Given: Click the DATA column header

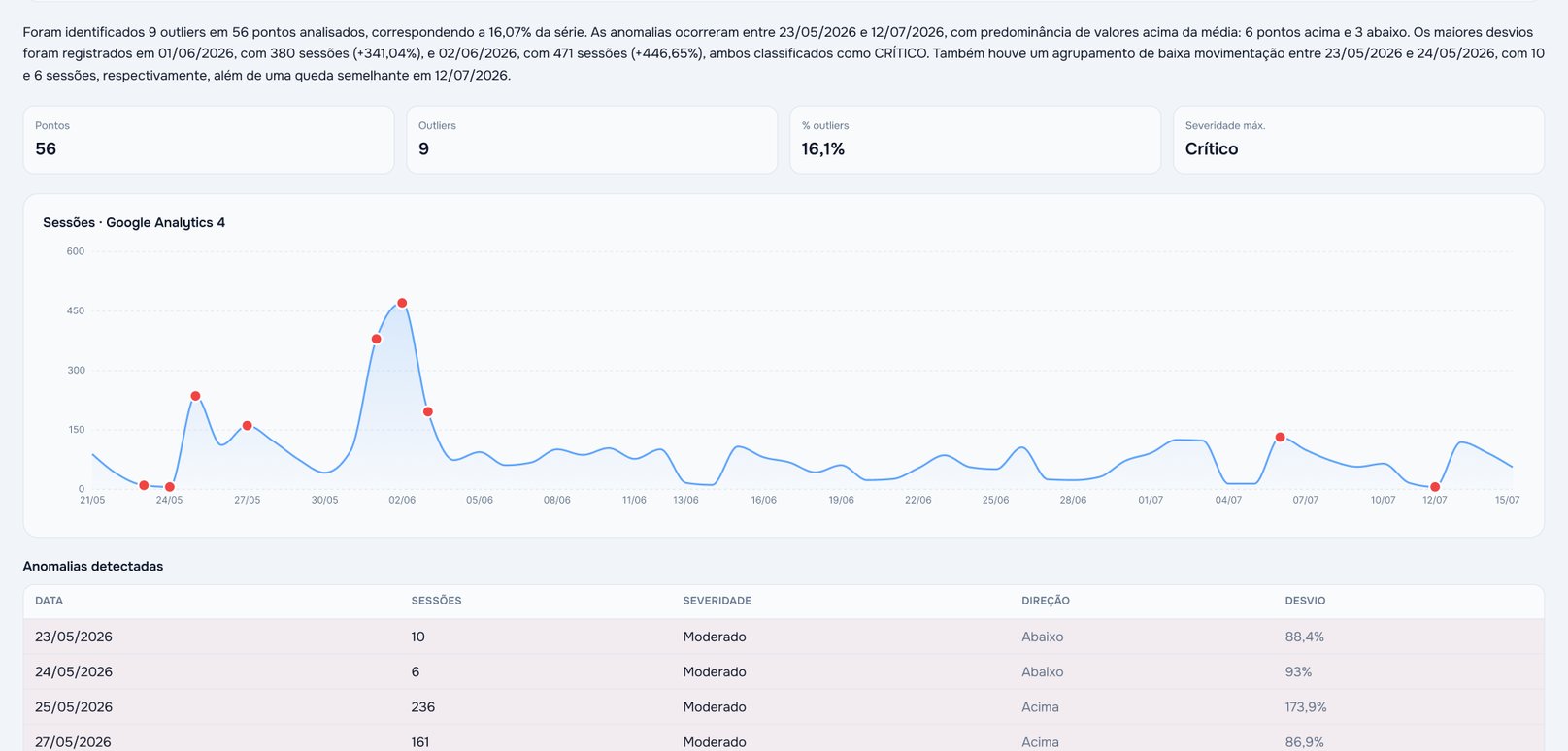Looking at the screenshot, I should click(50, 601).
